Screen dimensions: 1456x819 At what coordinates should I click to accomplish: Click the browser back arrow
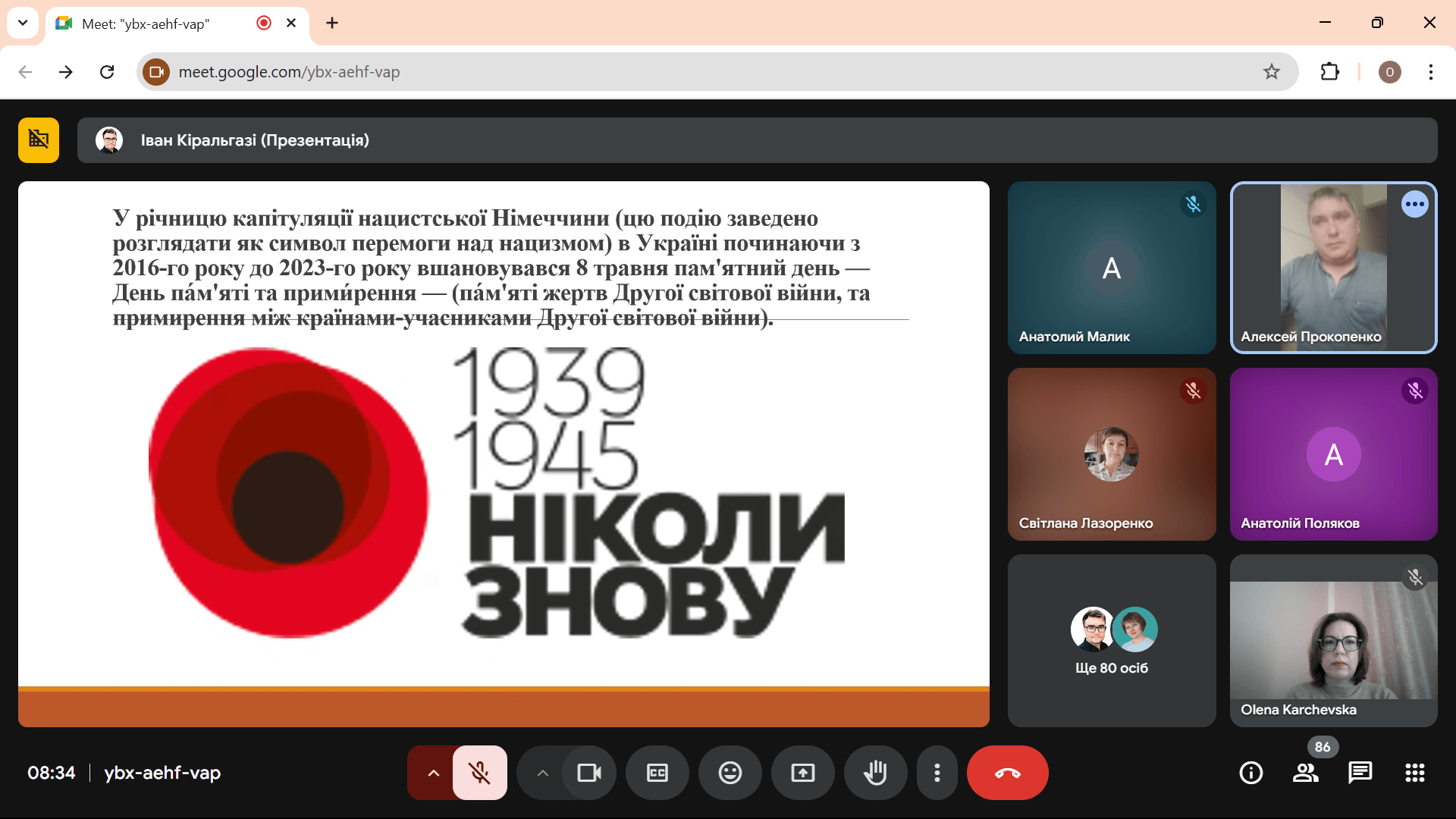tap(25, 72)
